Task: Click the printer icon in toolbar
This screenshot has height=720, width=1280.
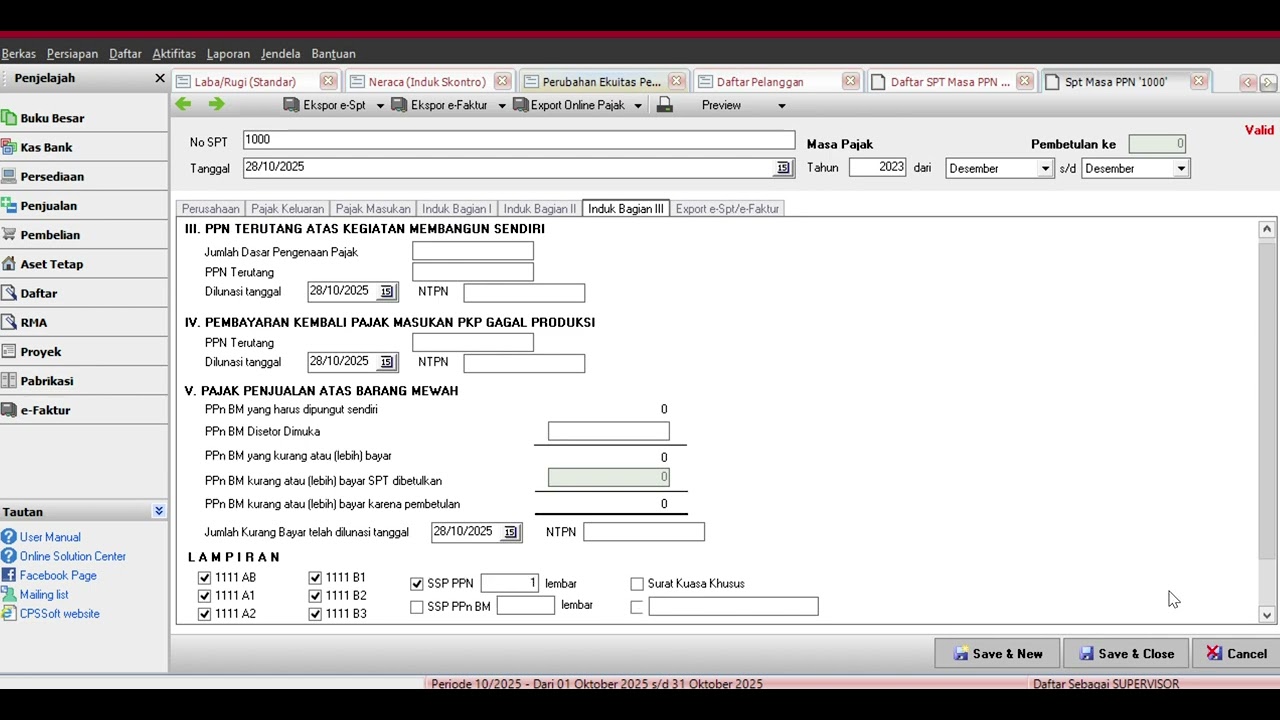Action: 665,105
